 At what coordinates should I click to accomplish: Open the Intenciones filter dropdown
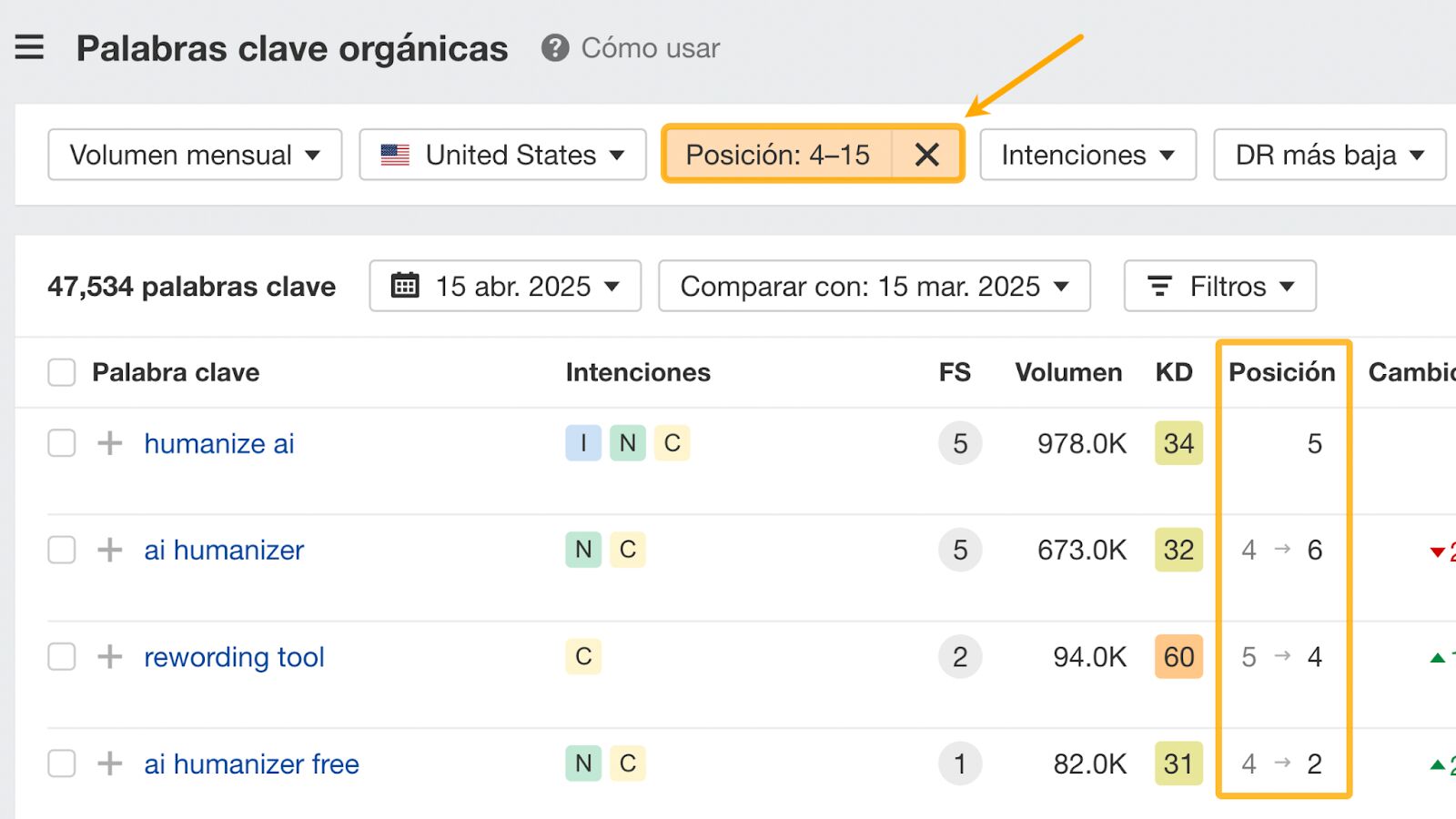pyautogui.click(x=1087, y=155)
